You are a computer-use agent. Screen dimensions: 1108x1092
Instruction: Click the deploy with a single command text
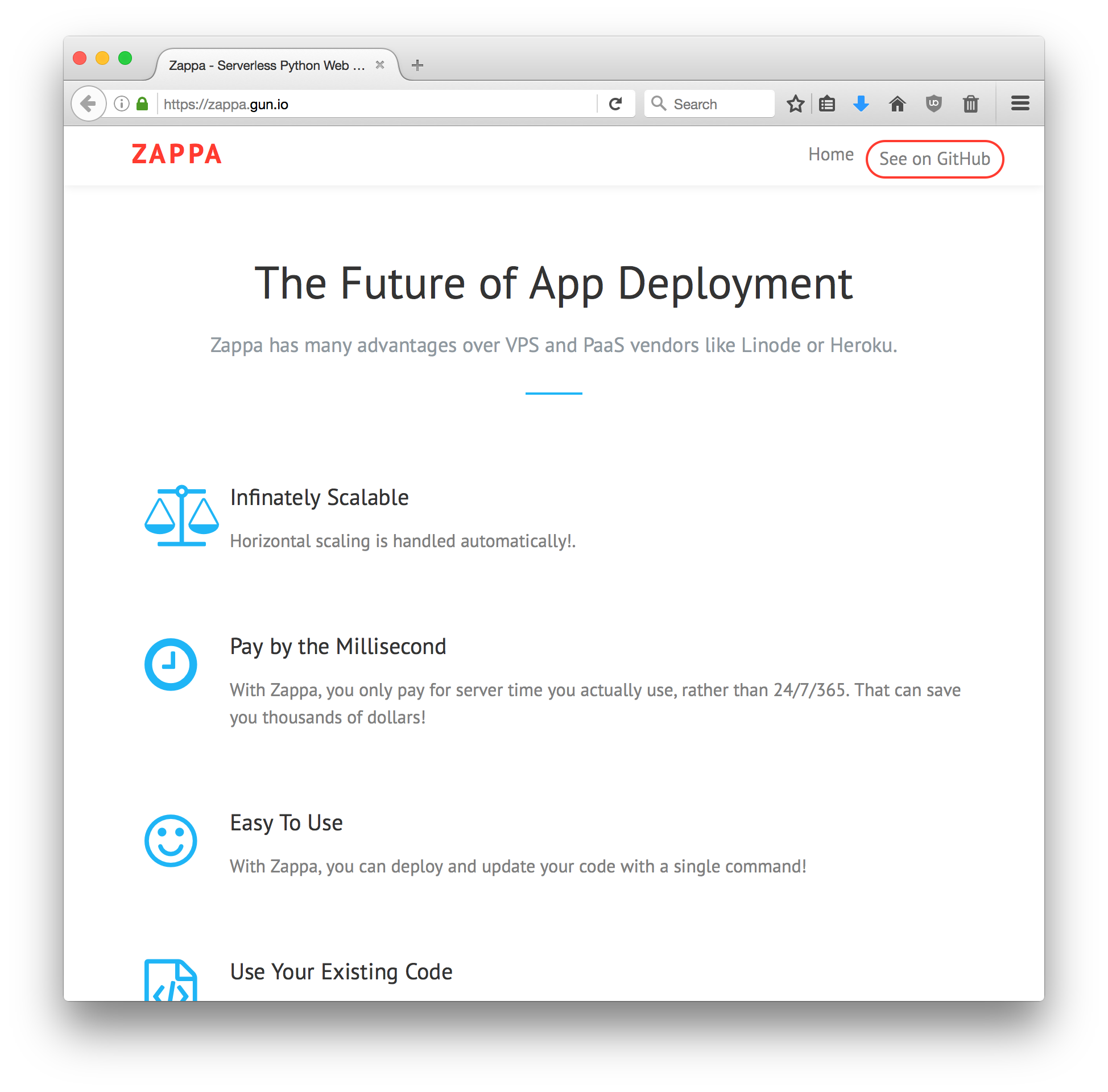pyautogui.click(x=518, y=866)
